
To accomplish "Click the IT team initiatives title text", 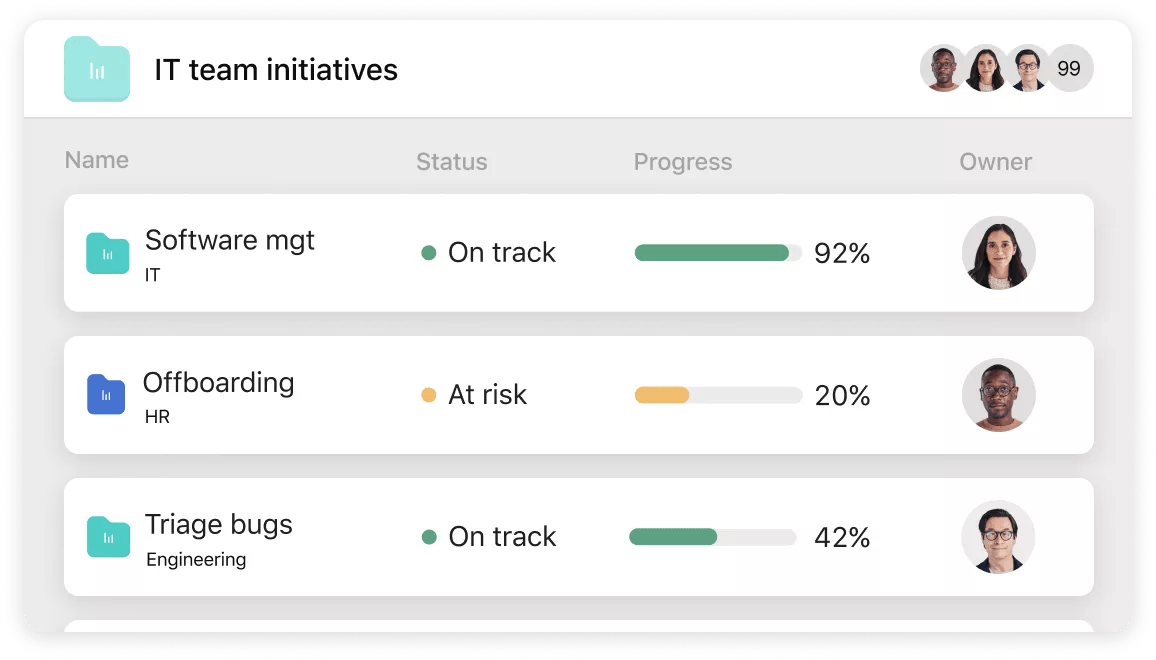I will tap(276, 69).
